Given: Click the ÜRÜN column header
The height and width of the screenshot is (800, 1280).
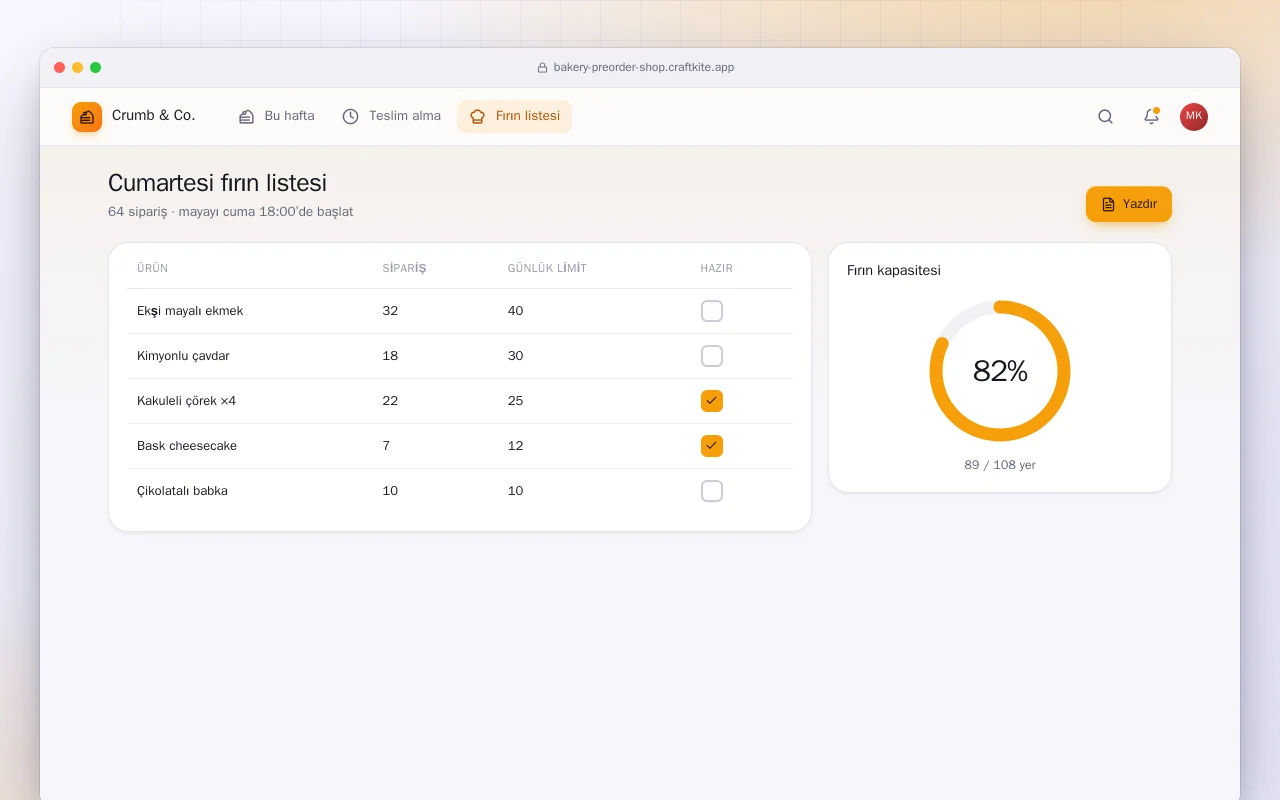Looking at the screenshot, I should pyautogui.click(x=152, y=269).
